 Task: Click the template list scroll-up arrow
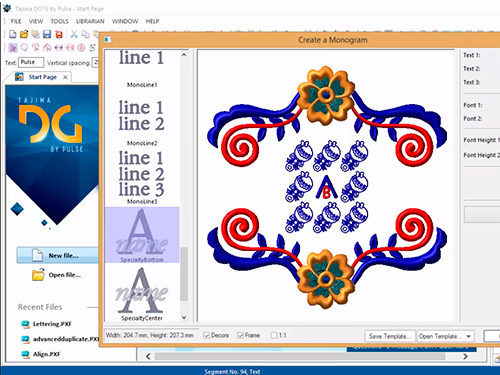point(184,55)
